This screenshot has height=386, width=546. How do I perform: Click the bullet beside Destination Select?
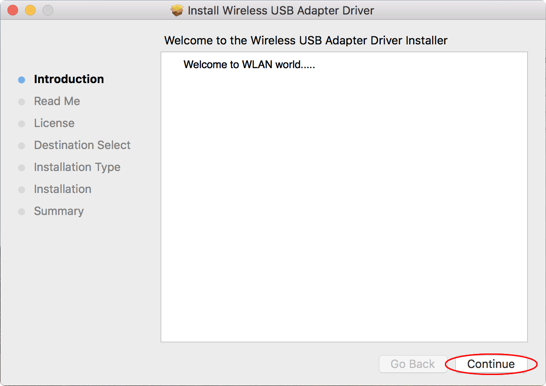(22, 145)
